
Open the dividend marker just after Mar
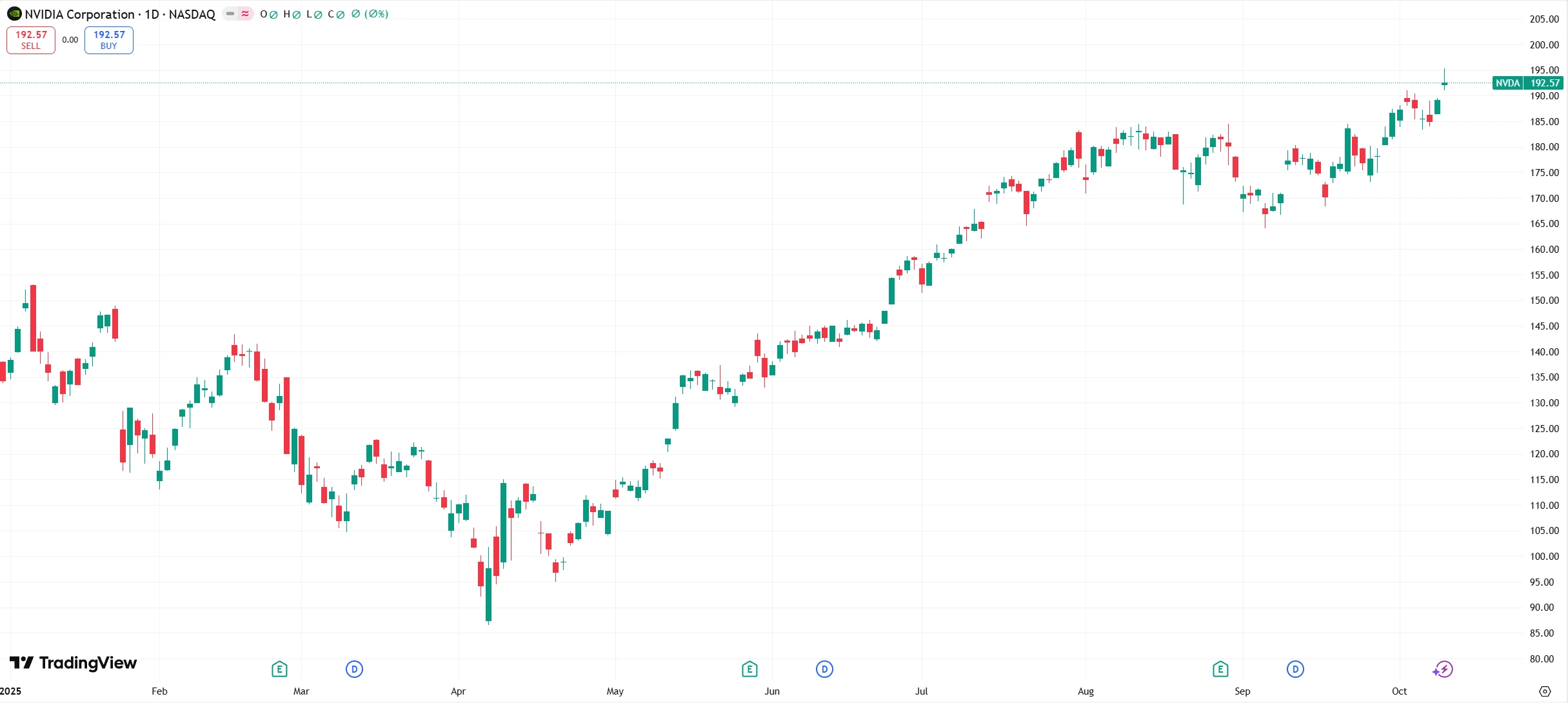354,669
